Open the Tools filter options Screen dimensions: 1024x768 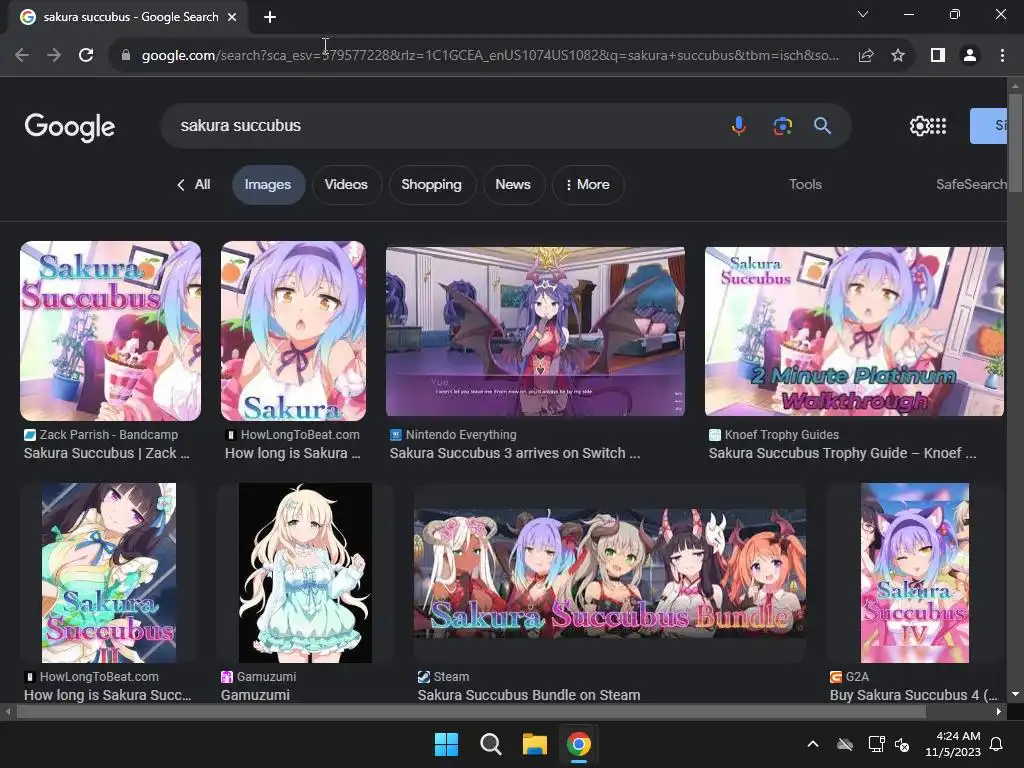pyautogui.click(x=805, y=185)
